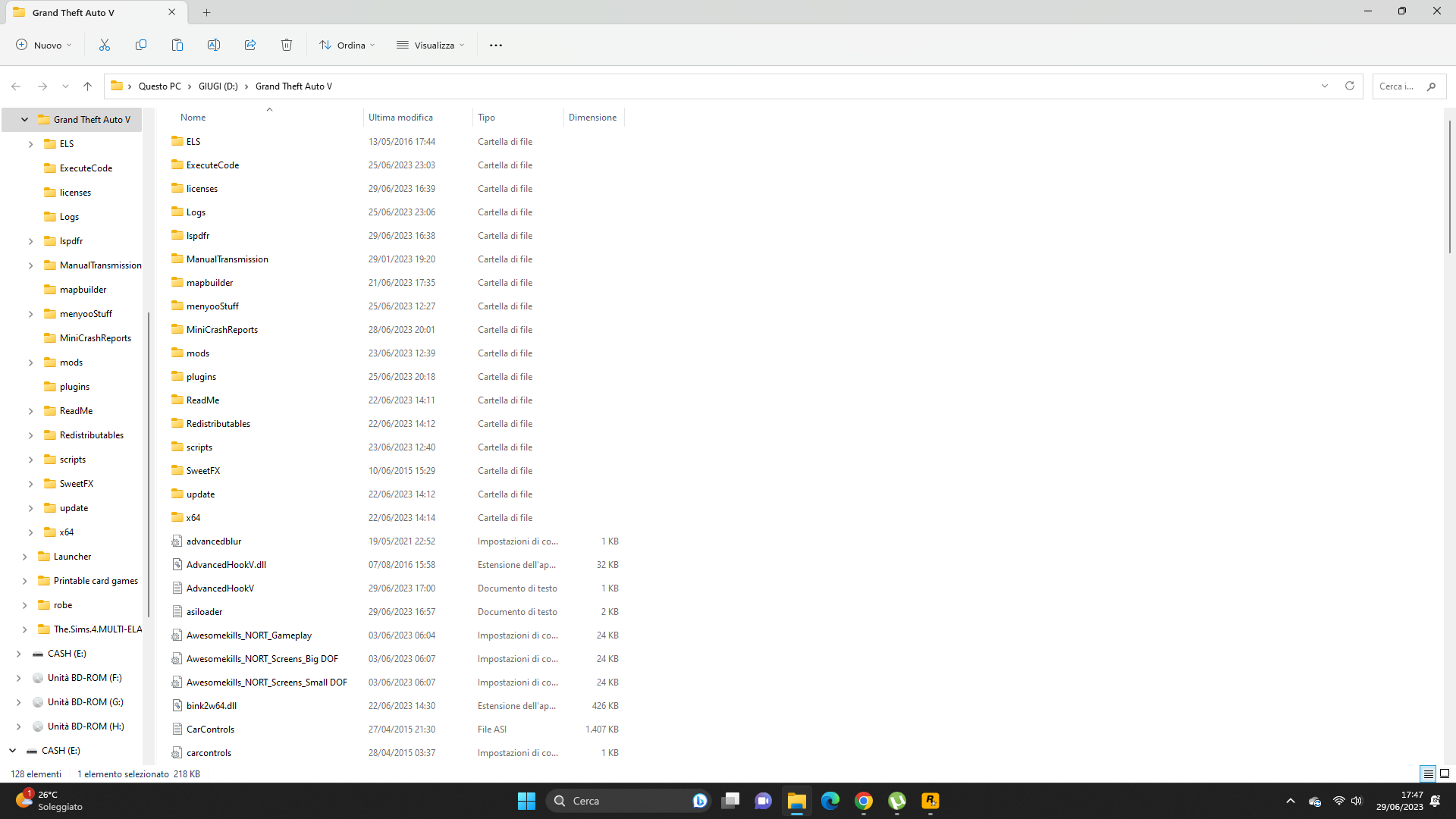Viewport: 1456px width, 819px height.
Task: Open the Nuovo dropdown menu
Action: point(44,45)
